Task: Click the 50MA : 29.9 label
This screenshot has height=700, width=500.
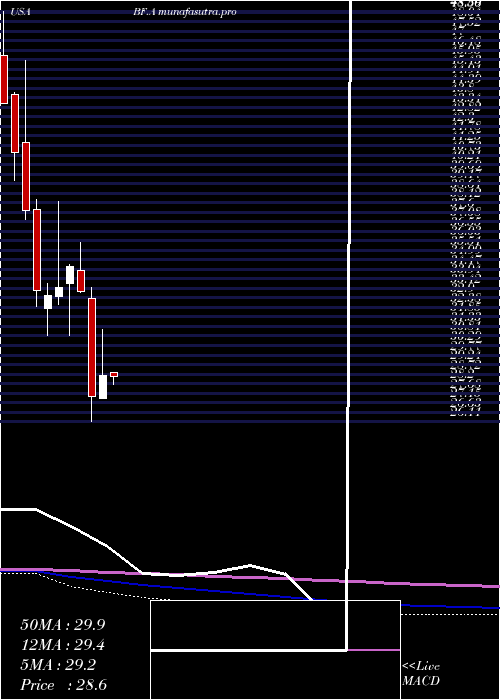Action: (64, 625)
